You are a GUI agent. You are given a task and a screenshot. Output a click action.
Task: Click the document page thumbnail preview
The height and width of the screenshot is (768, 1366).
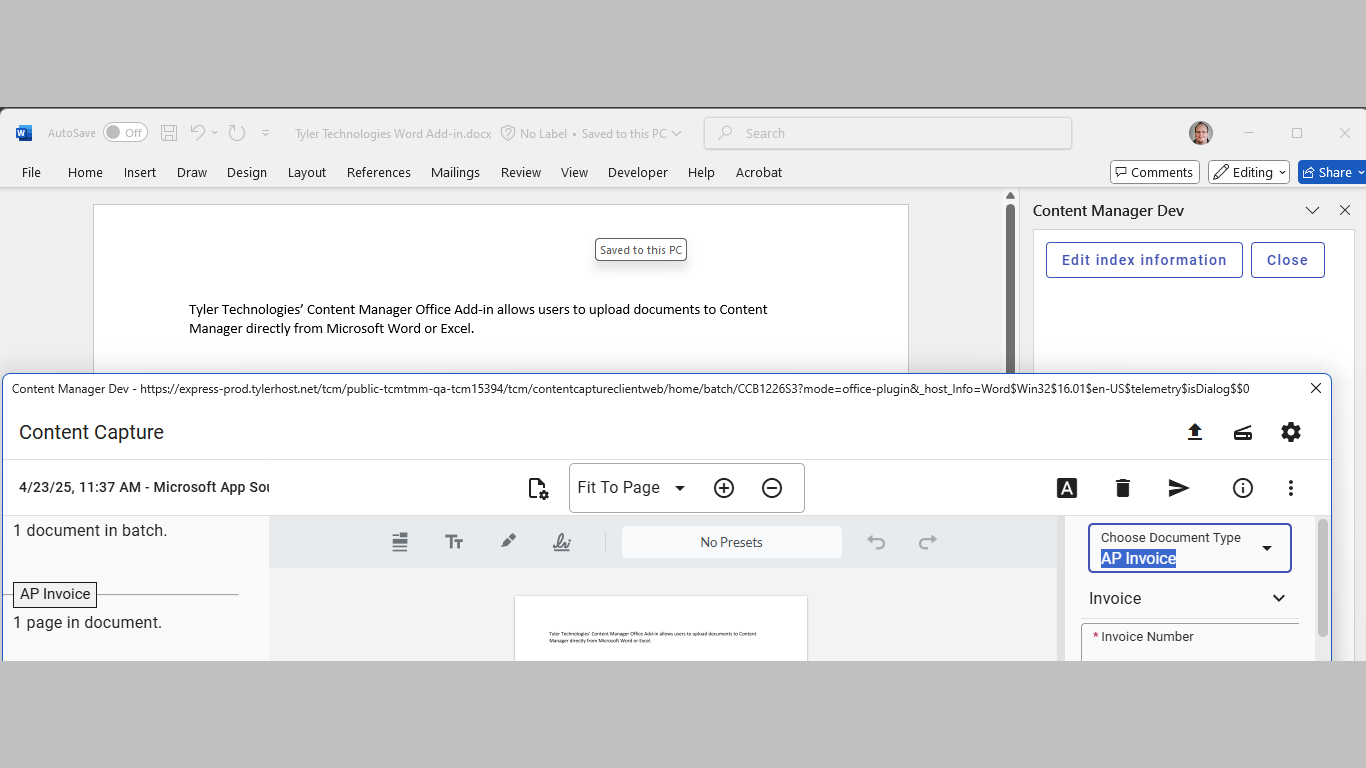[x=661, y=628]
